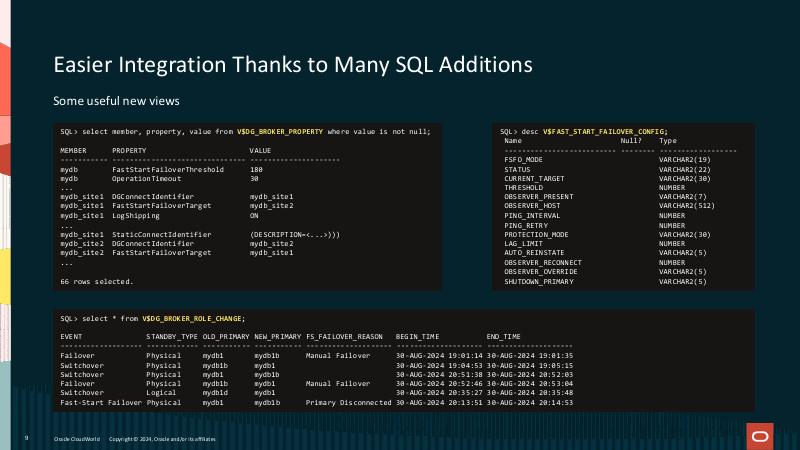Click the EVENT column header
The width and height of the screenshot is (800, 450).
click(x=71, y=337)
